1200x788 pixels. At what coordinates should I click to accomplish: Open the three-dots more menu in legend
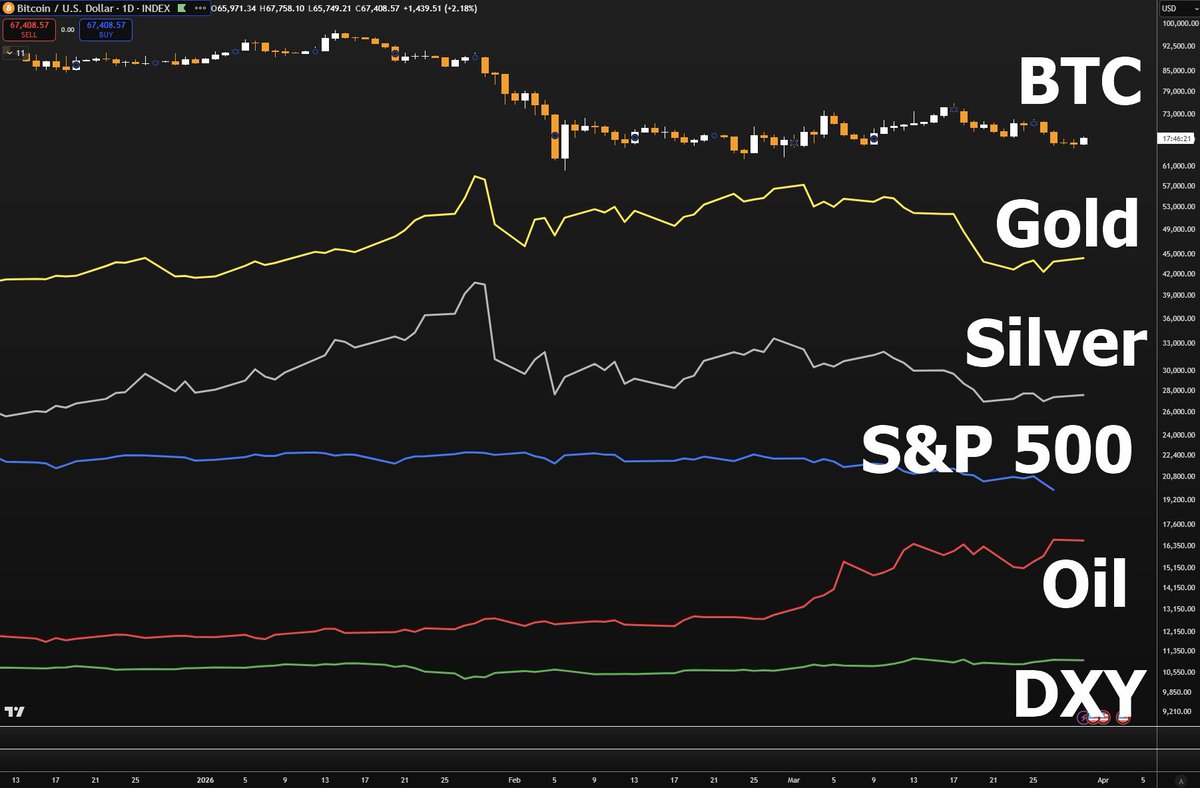click(x=200, y=8)
